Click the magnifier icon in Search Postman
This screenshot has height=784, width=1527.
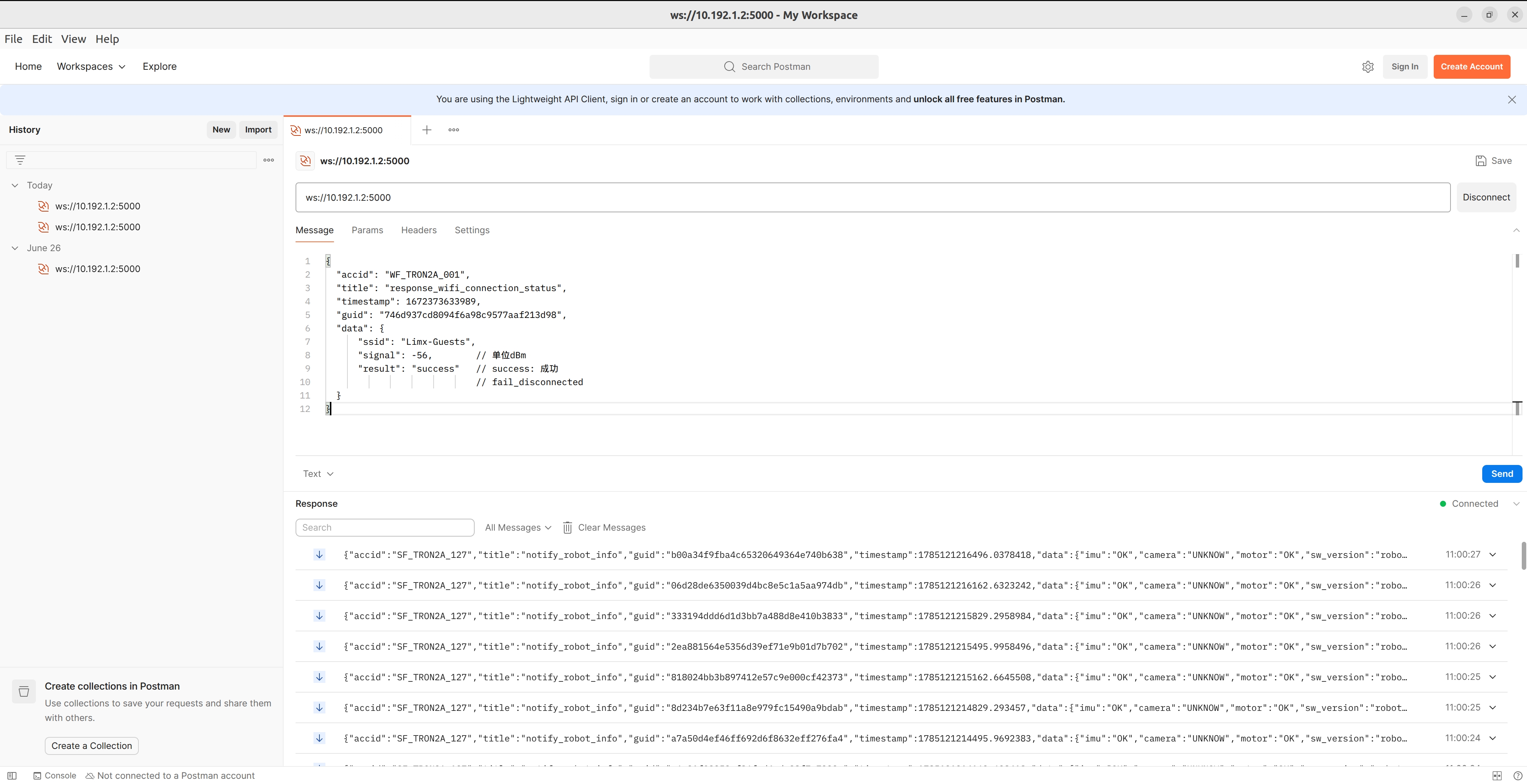click(729, 67)
